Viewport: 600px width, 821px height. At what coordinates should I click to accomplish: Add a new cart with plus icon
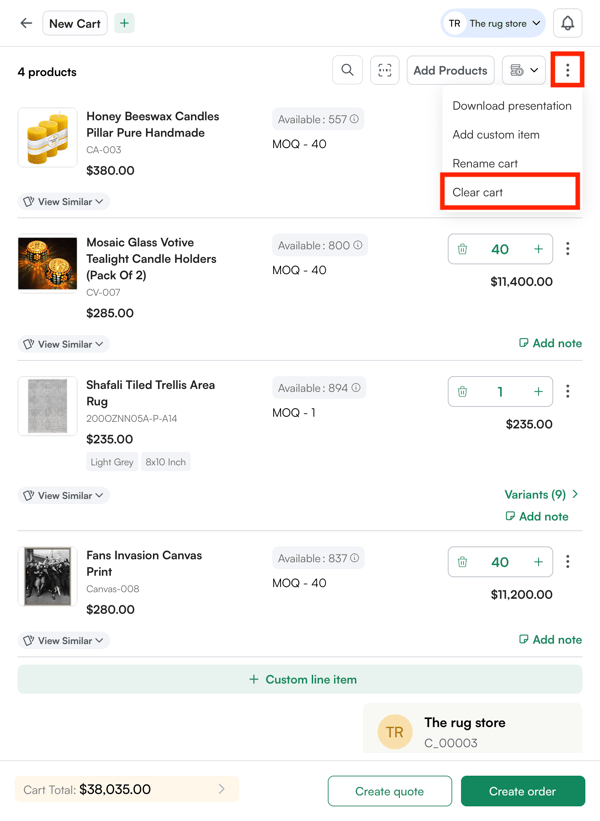click(124, 23)
